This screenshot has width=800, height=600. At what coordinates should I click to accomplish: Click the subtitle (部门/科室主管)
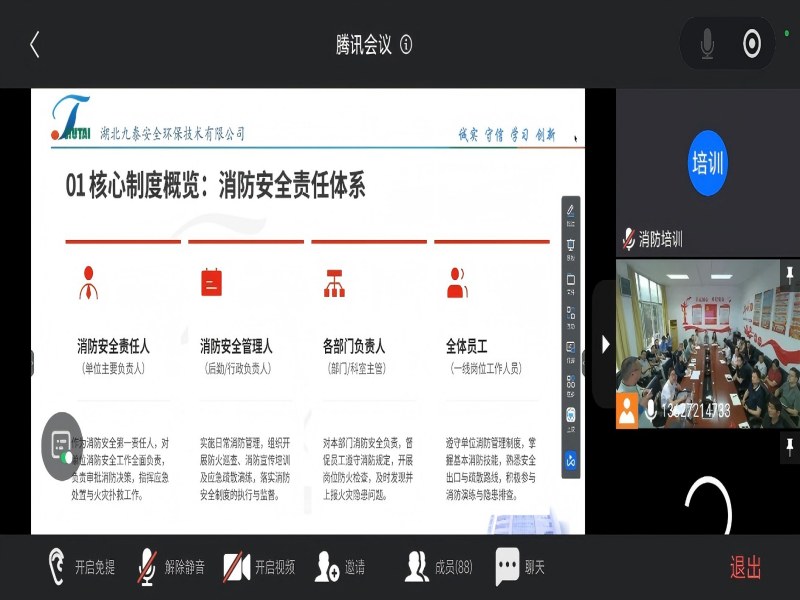356,368
